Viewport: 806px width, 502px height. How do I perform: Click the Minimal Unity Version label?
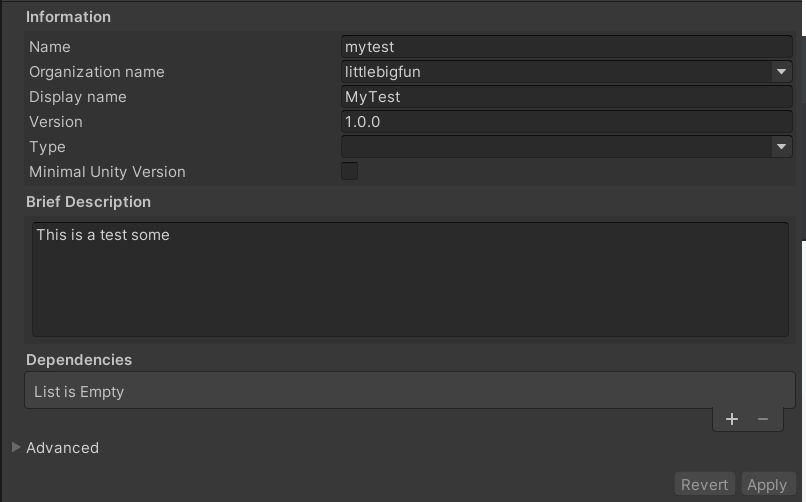pyautogui.click(x=107, y=172)
